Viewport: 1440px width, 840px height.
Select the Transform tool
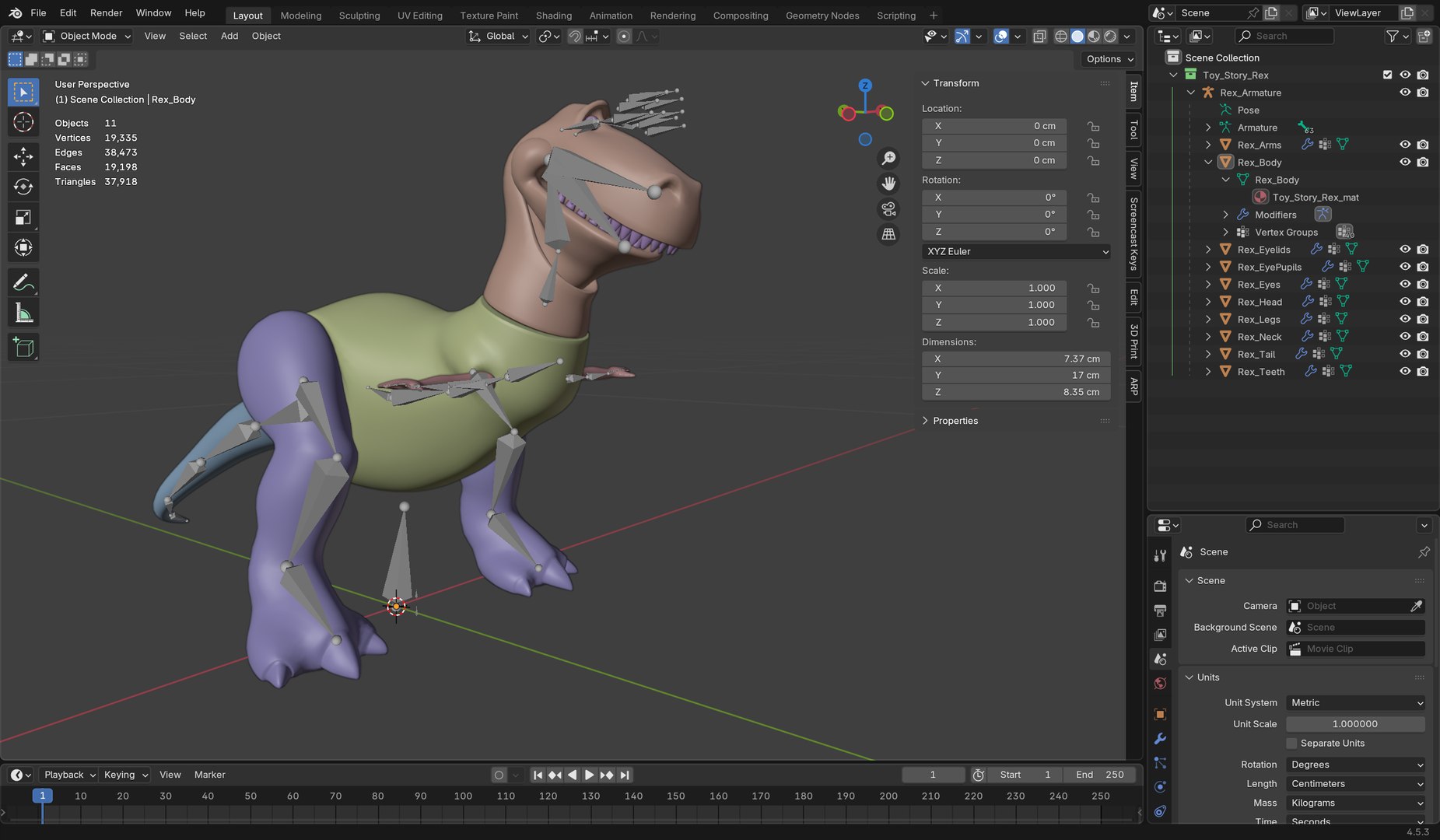click(23, 247)
